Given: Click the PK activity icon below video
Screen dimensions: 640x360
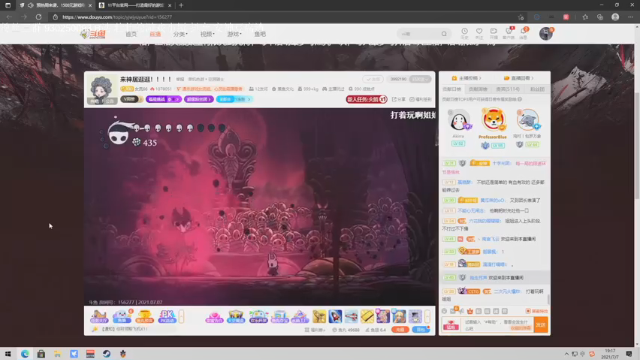Looking at the screenshot, I should point(167,316).
